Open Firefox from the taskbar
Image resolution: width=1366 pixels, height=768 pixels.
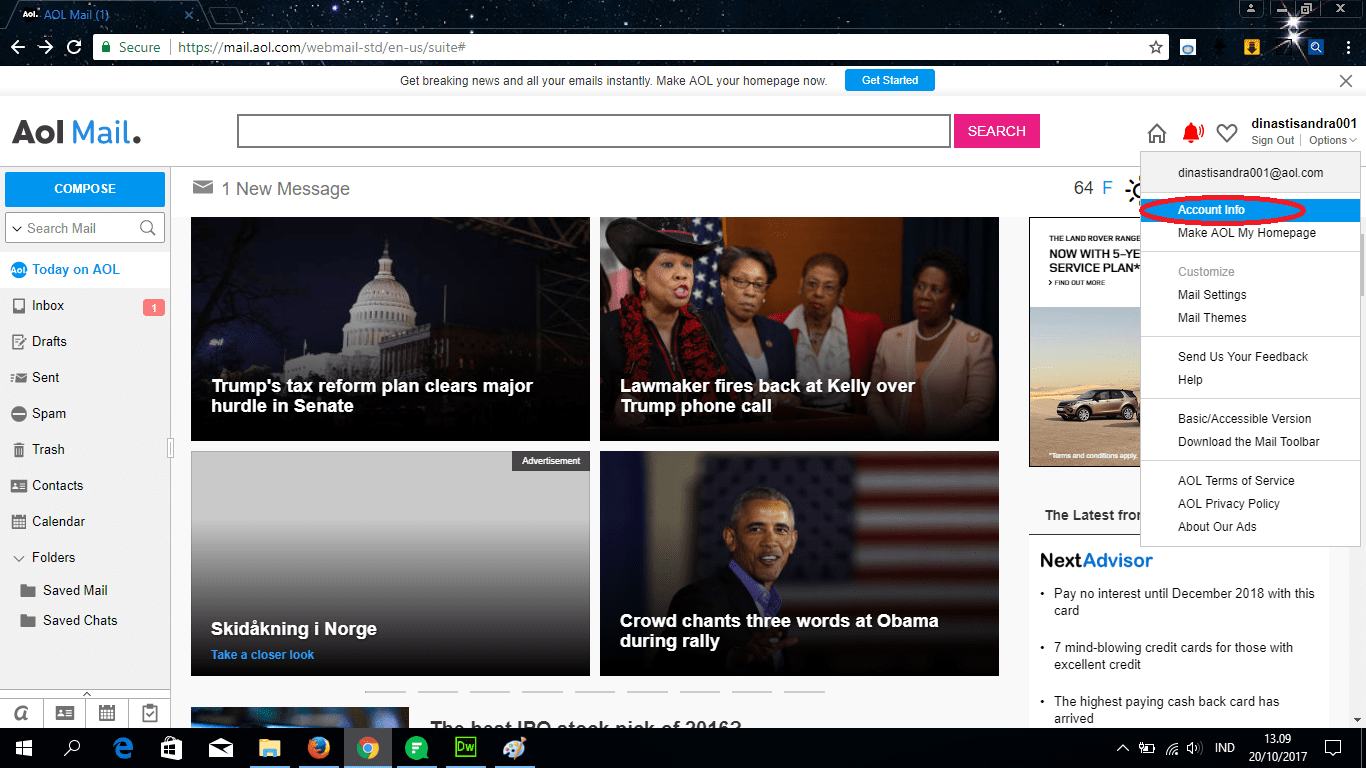click(x=319, y=748)
